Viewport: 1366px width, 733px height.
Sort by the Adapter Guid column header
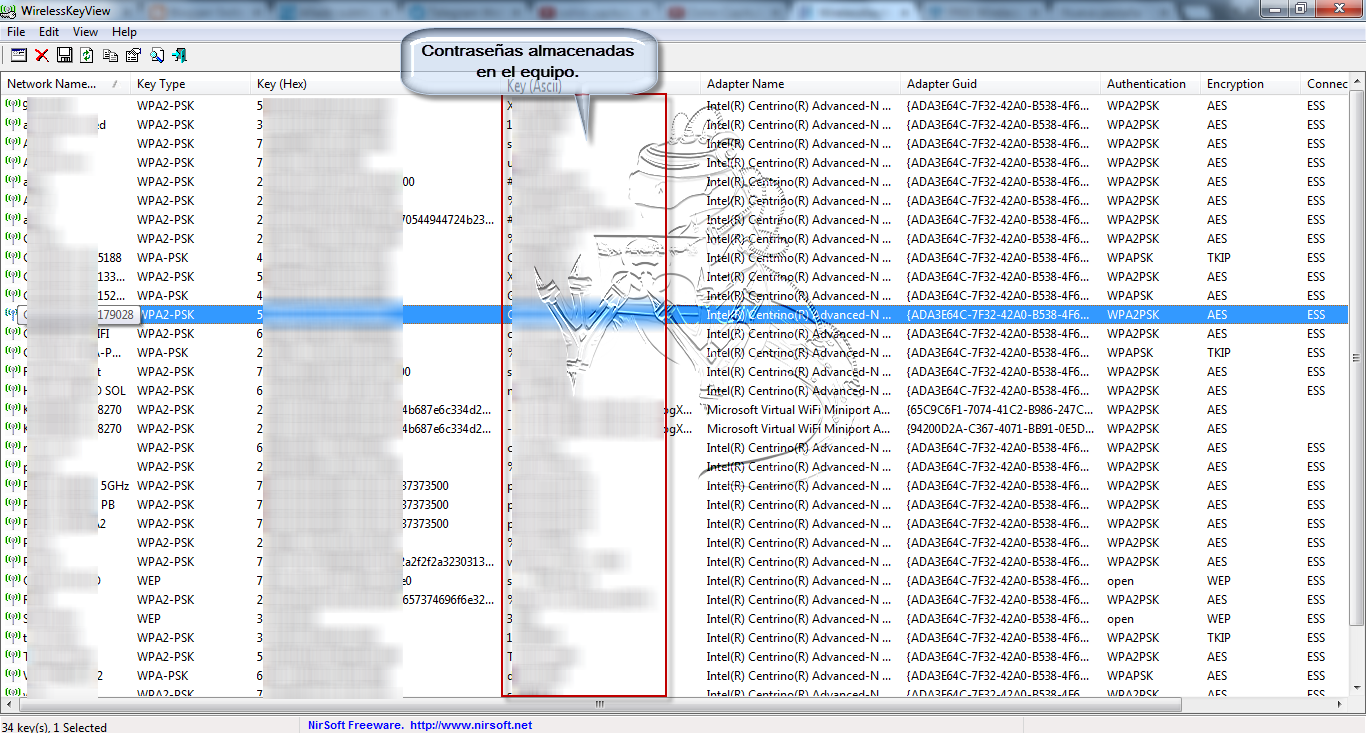[1001, 84]
